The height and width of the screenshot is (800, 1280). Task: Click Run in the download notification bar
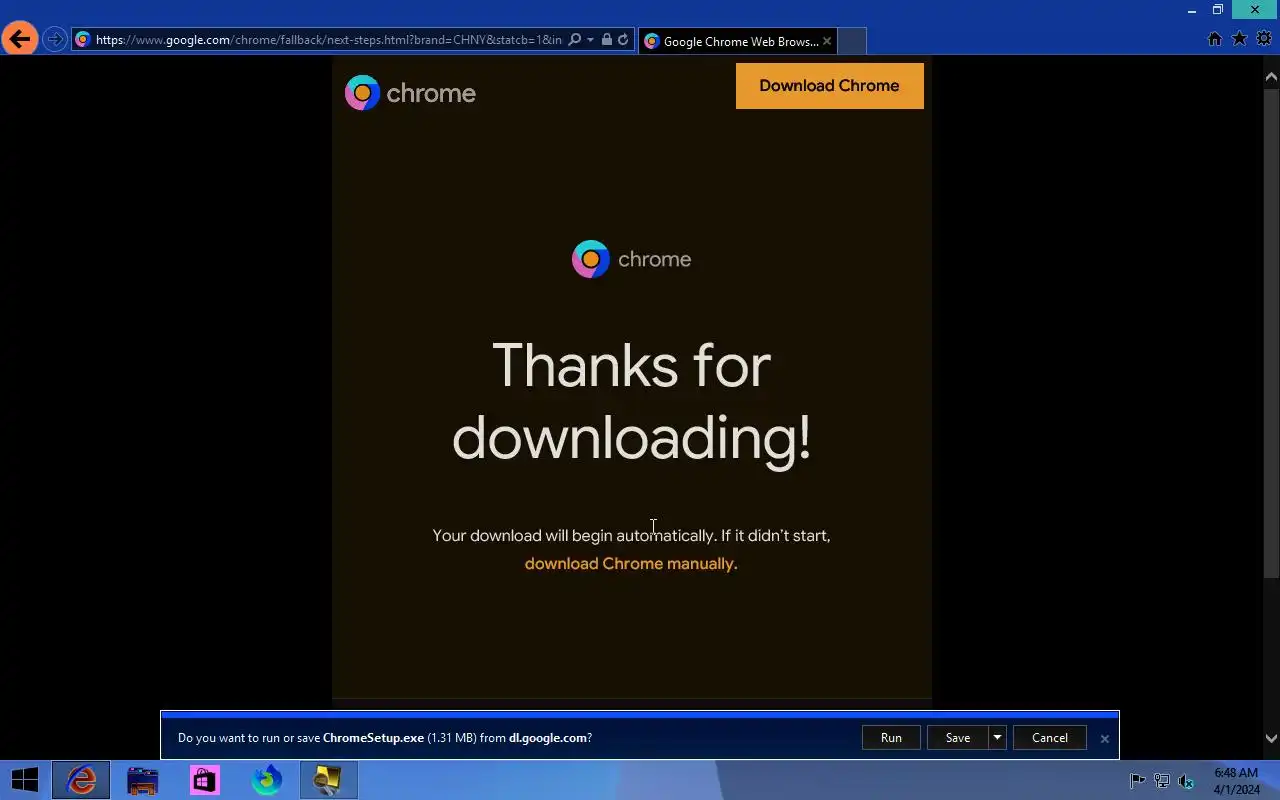coord(891,738)
